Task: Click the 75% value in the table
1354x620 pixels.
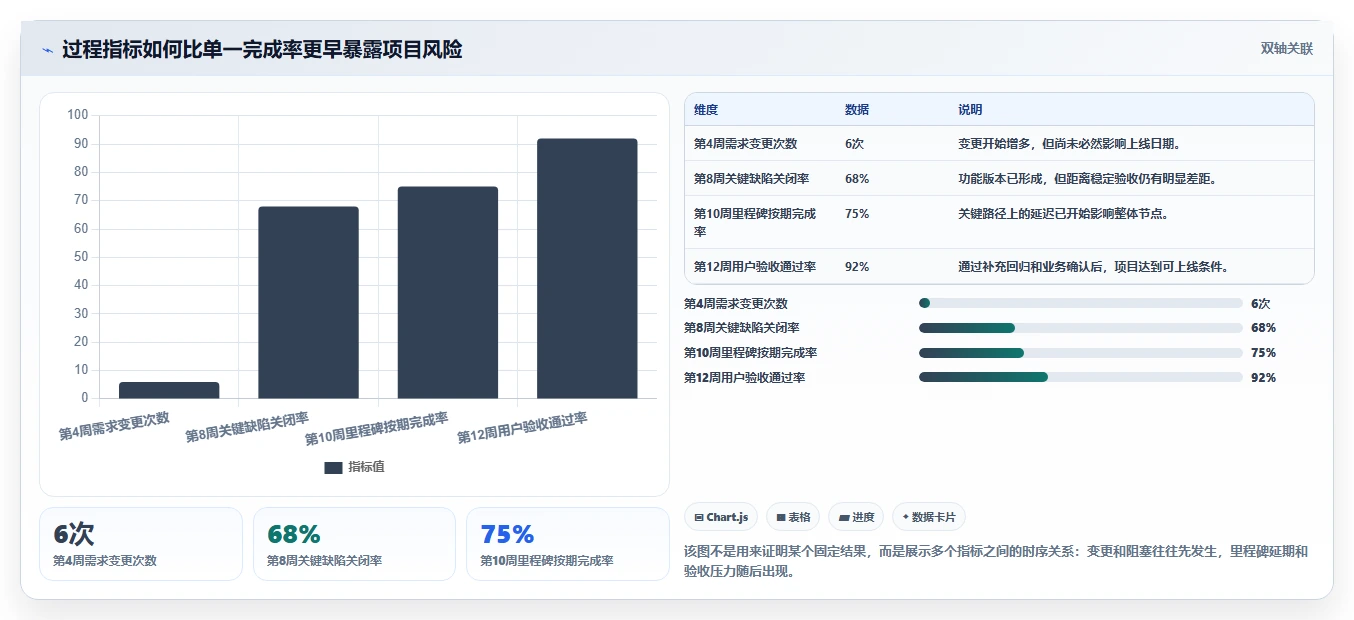Action: pos(857,214)
